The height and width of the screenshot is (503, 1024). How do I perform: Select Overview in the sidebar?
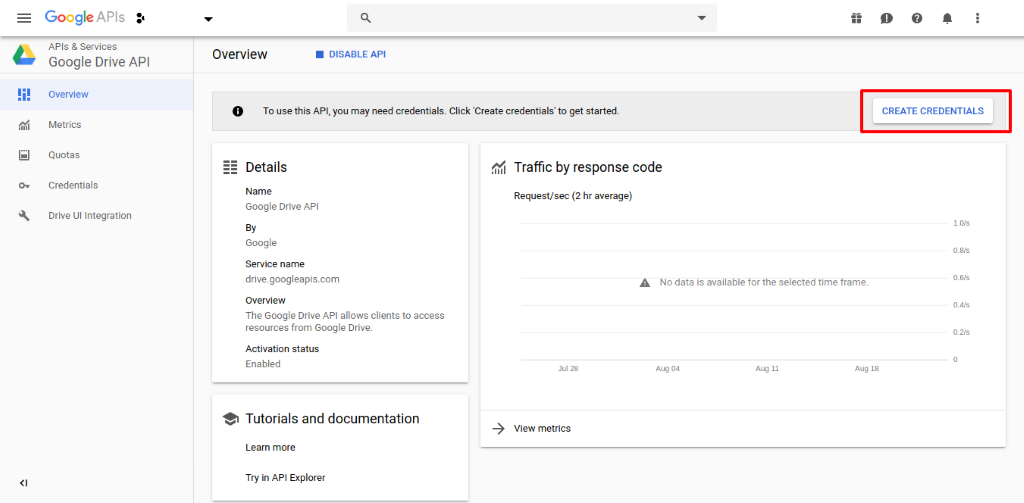pos(68,95)
